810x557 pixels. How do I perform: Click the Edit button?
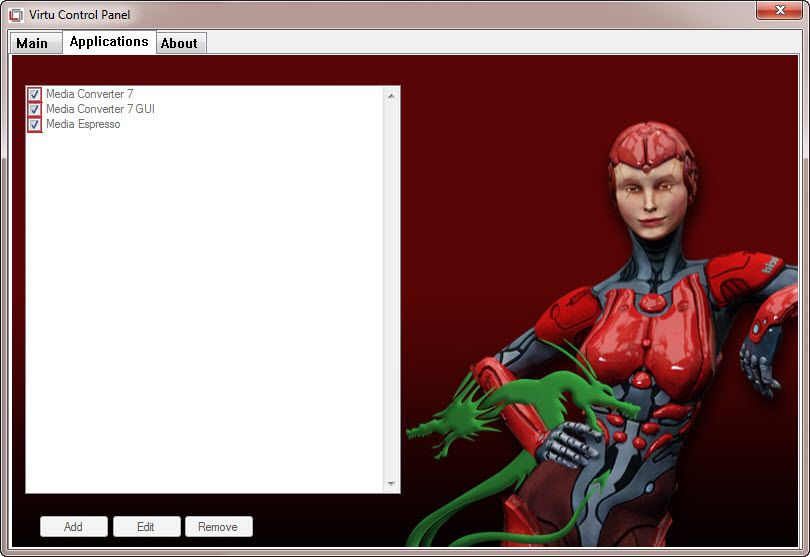[146, 527]
